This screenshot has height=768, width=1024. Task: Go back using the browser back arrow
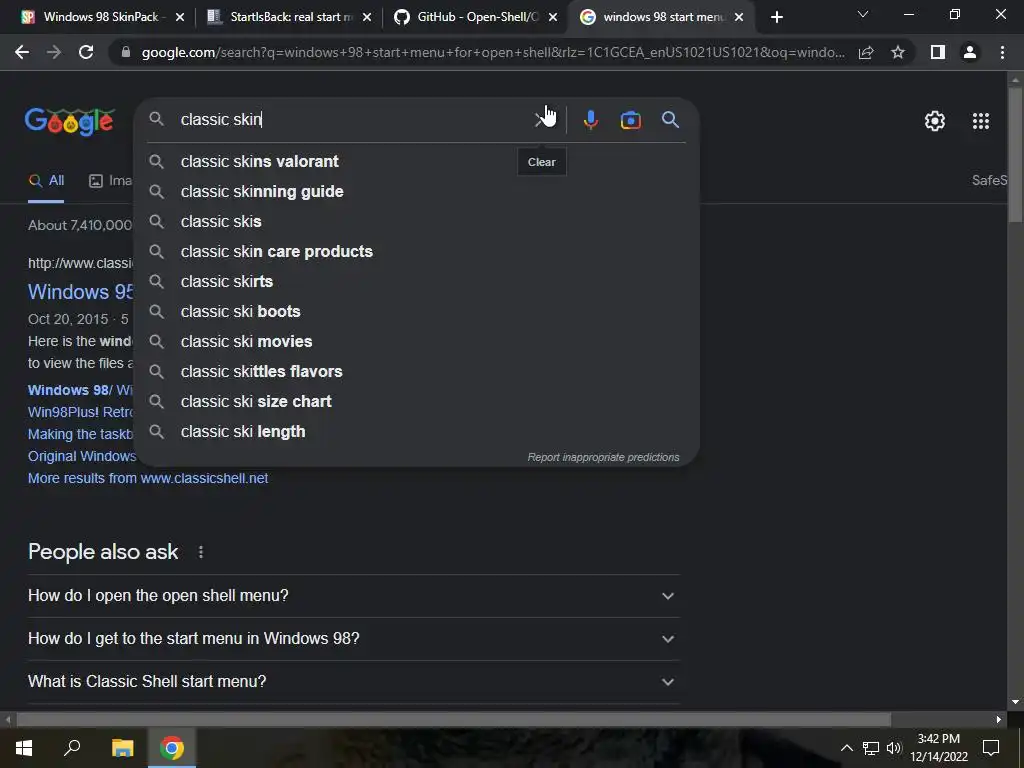[x=22, y=52]
